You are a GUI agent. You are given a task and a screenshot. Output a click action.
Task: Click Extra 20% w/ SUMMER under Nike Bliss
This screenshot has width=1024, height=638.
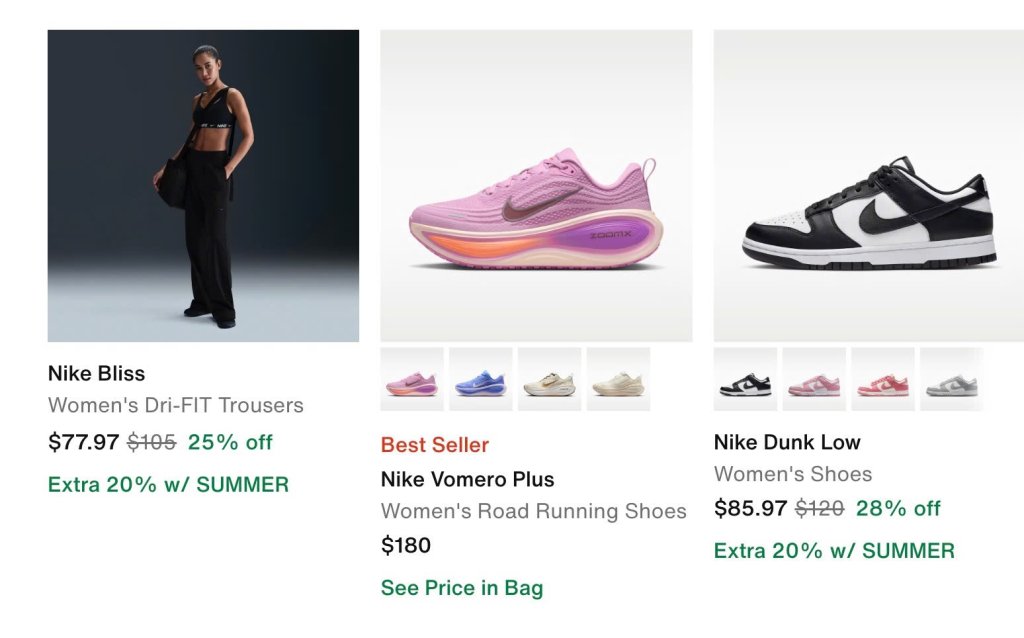tap(168, 485)
